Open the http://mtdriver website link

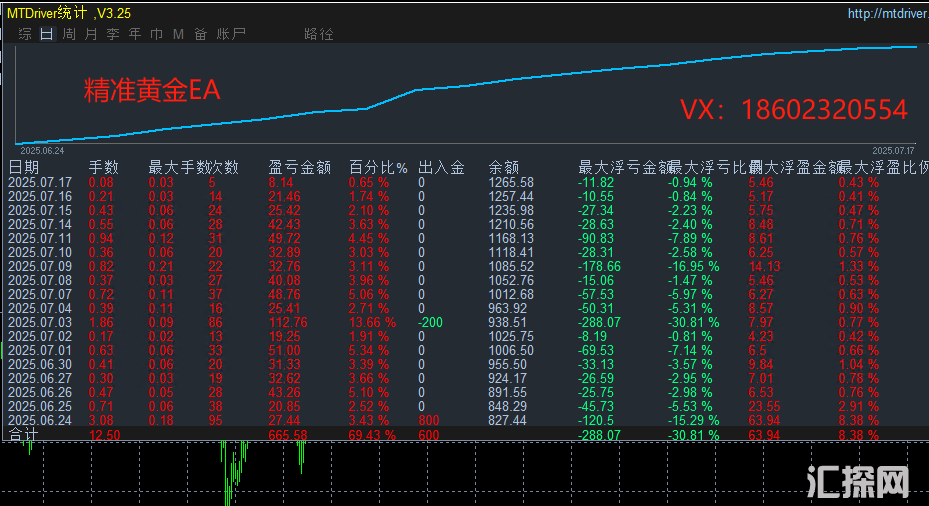tap(888, 13)
